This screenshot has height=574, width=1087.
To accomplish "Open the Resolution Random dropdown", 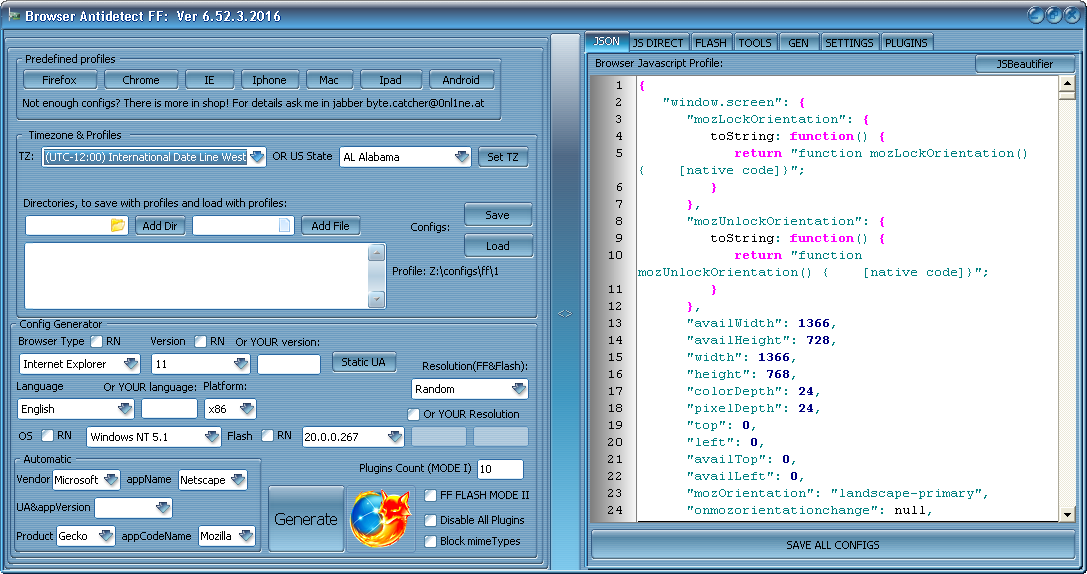I will coord(518,389).
